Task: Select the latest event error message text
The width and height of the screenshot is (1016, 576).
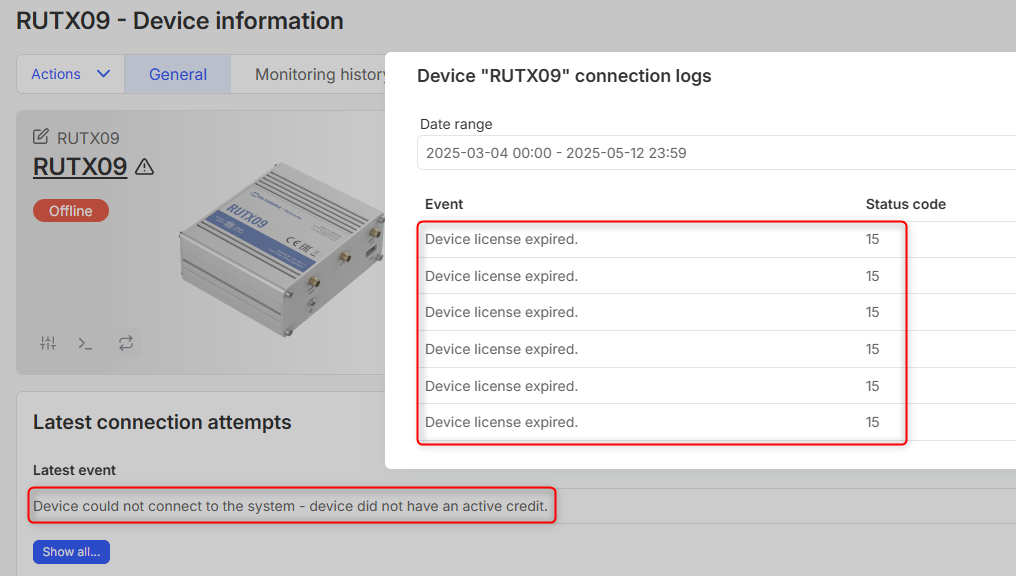Action: coord(290,506)
